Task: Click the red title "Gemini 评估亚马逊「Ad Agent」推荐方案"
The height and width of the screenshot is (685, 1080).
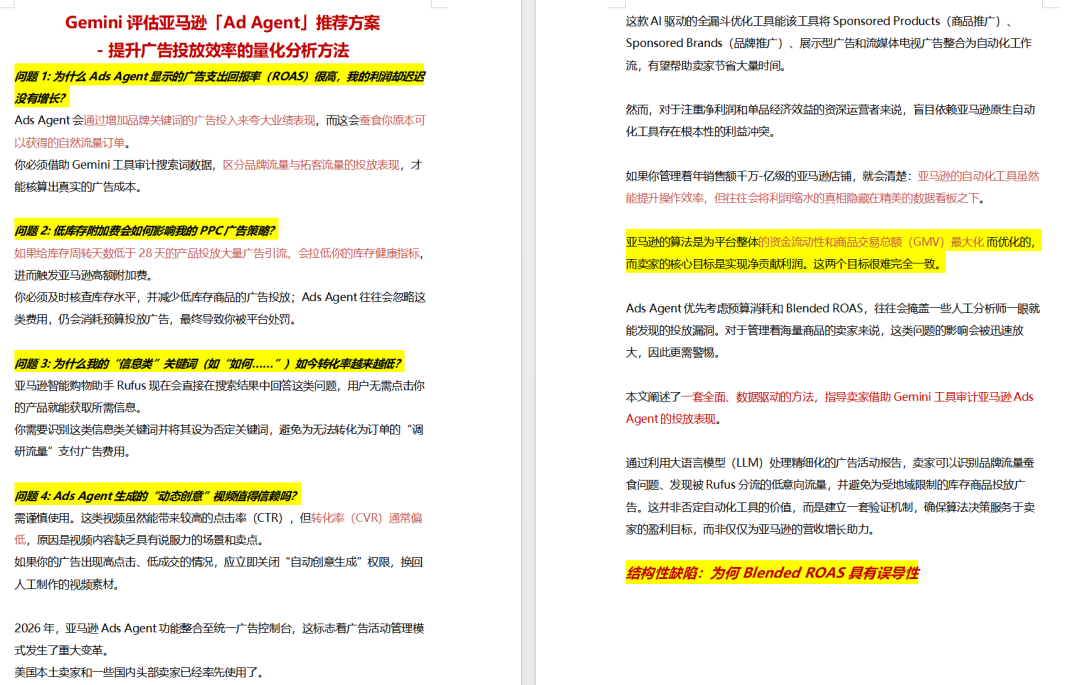Action: 222,22
